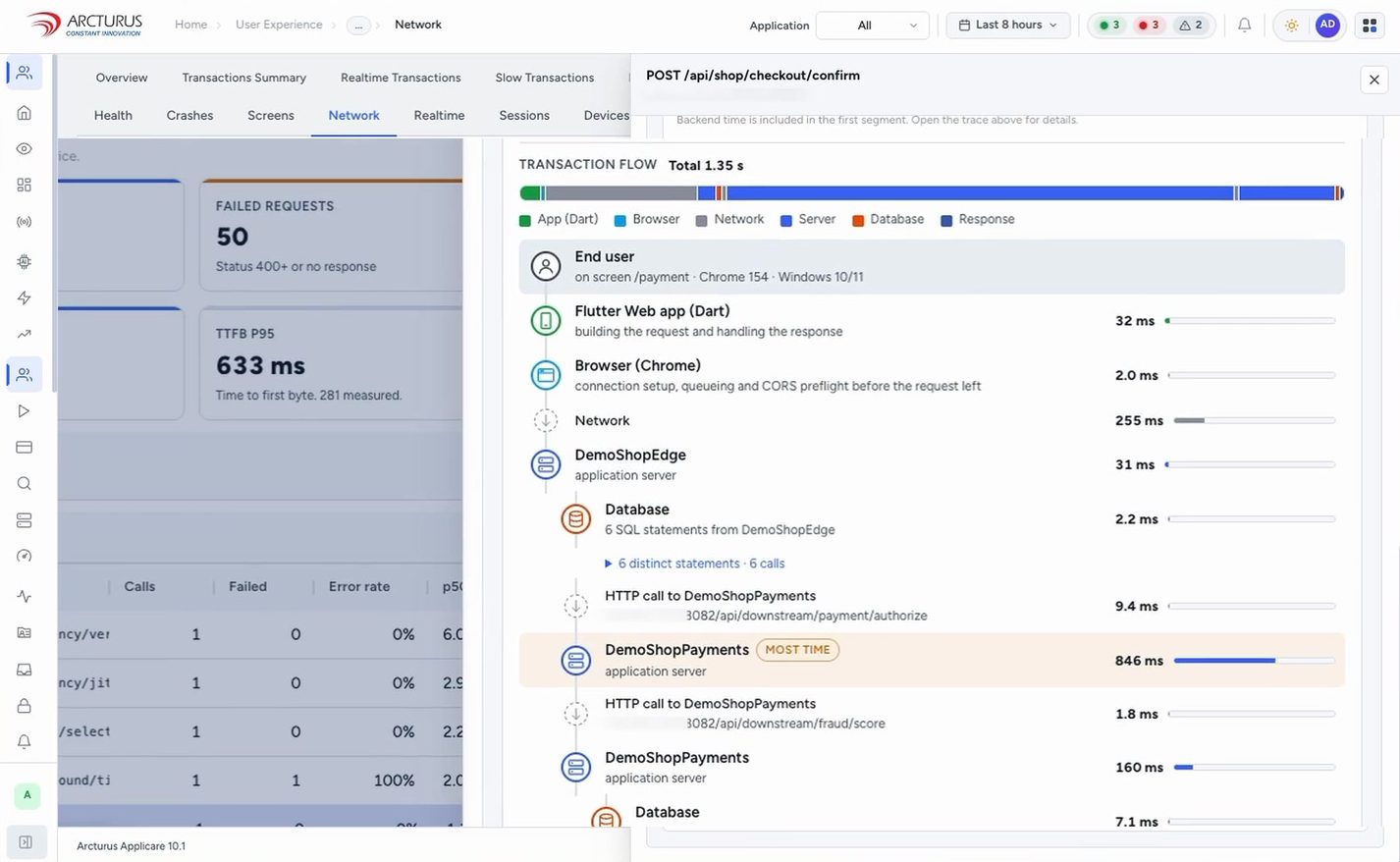Click the Flutter Web app phone icon
Image resolution: width=1400 pixels, height=862 pixels.
tap(546, 321)
